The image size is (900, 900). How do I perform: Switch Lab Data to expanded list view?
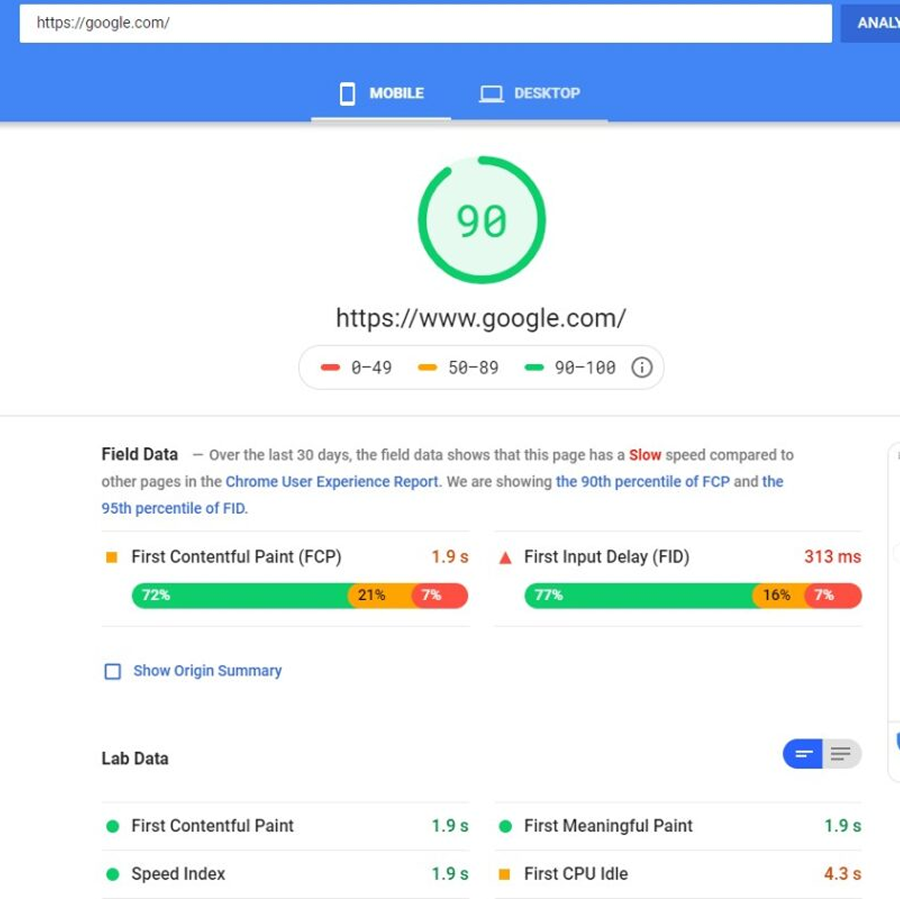coord(841,754)
